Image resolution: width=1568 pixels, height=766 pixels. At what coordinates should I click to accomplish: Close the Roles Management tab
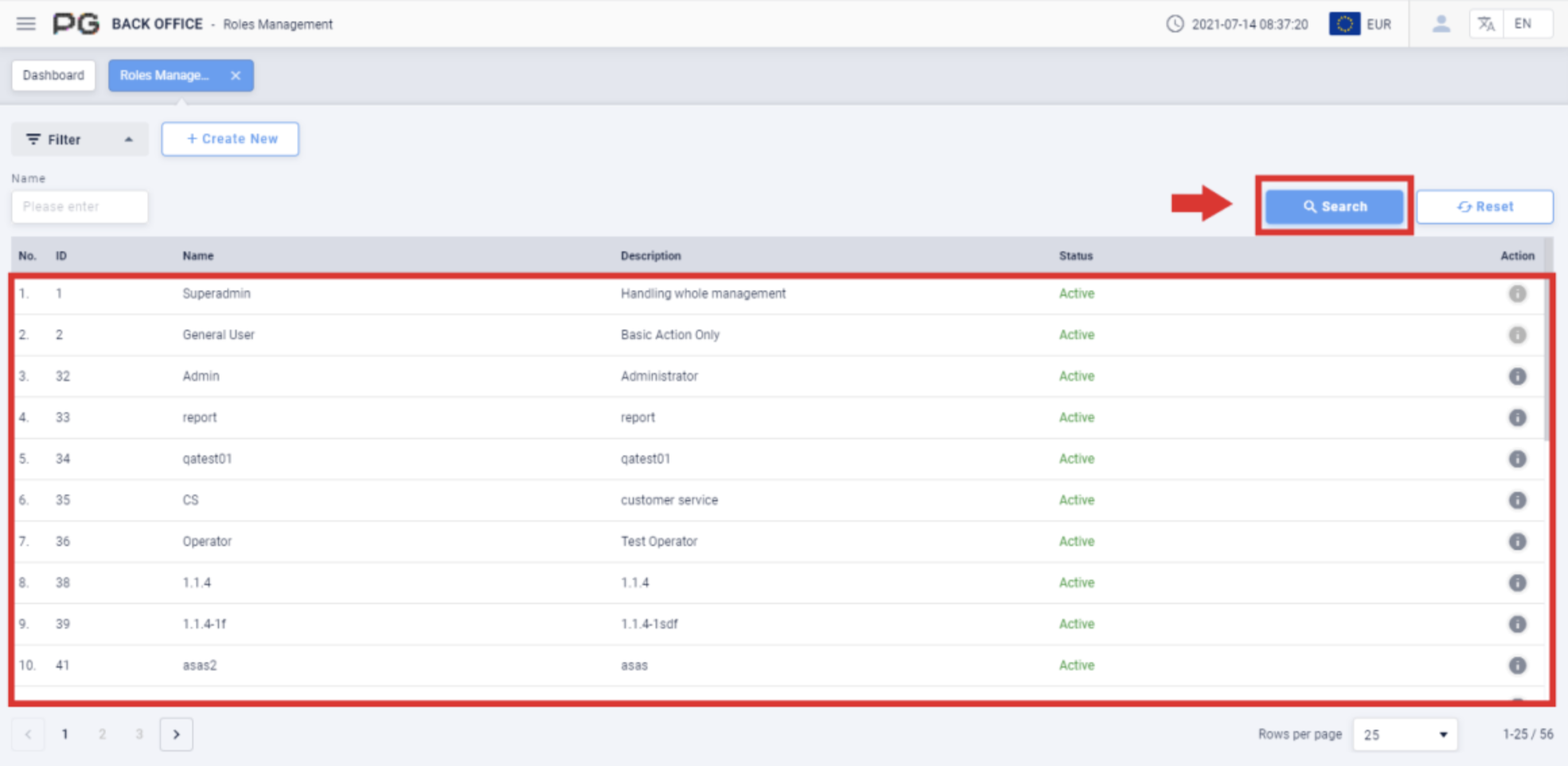(x=236, y=75)
